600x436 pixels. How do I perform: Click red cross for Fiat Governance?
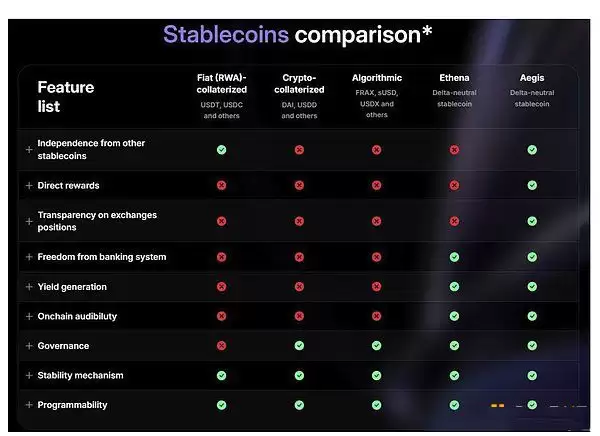click(x=221, y=346)
